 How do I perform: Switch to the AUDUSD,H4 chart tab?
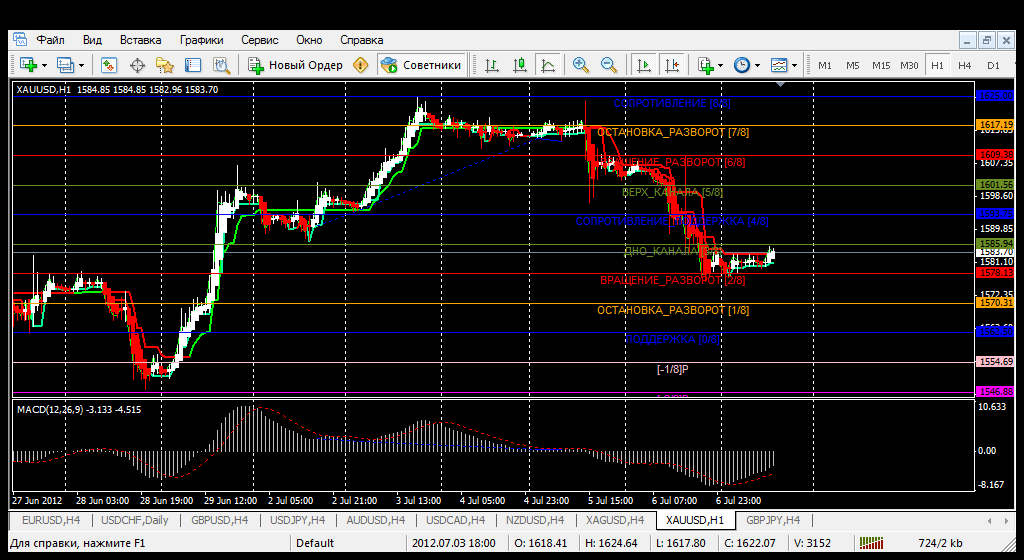[376, 520]
